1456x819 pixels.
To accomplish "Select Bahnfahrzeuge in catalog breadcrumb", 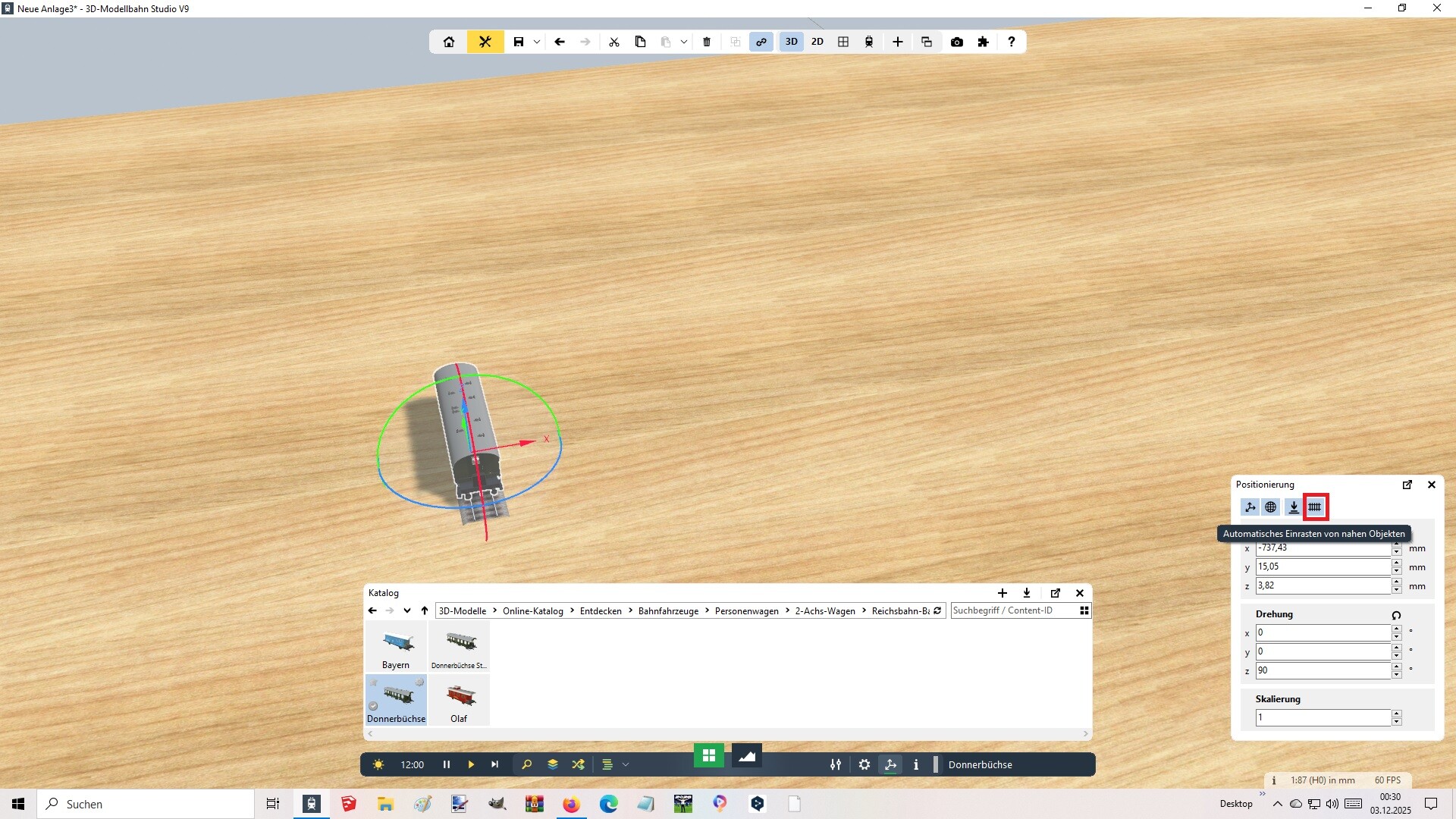I will pos(668,610).
